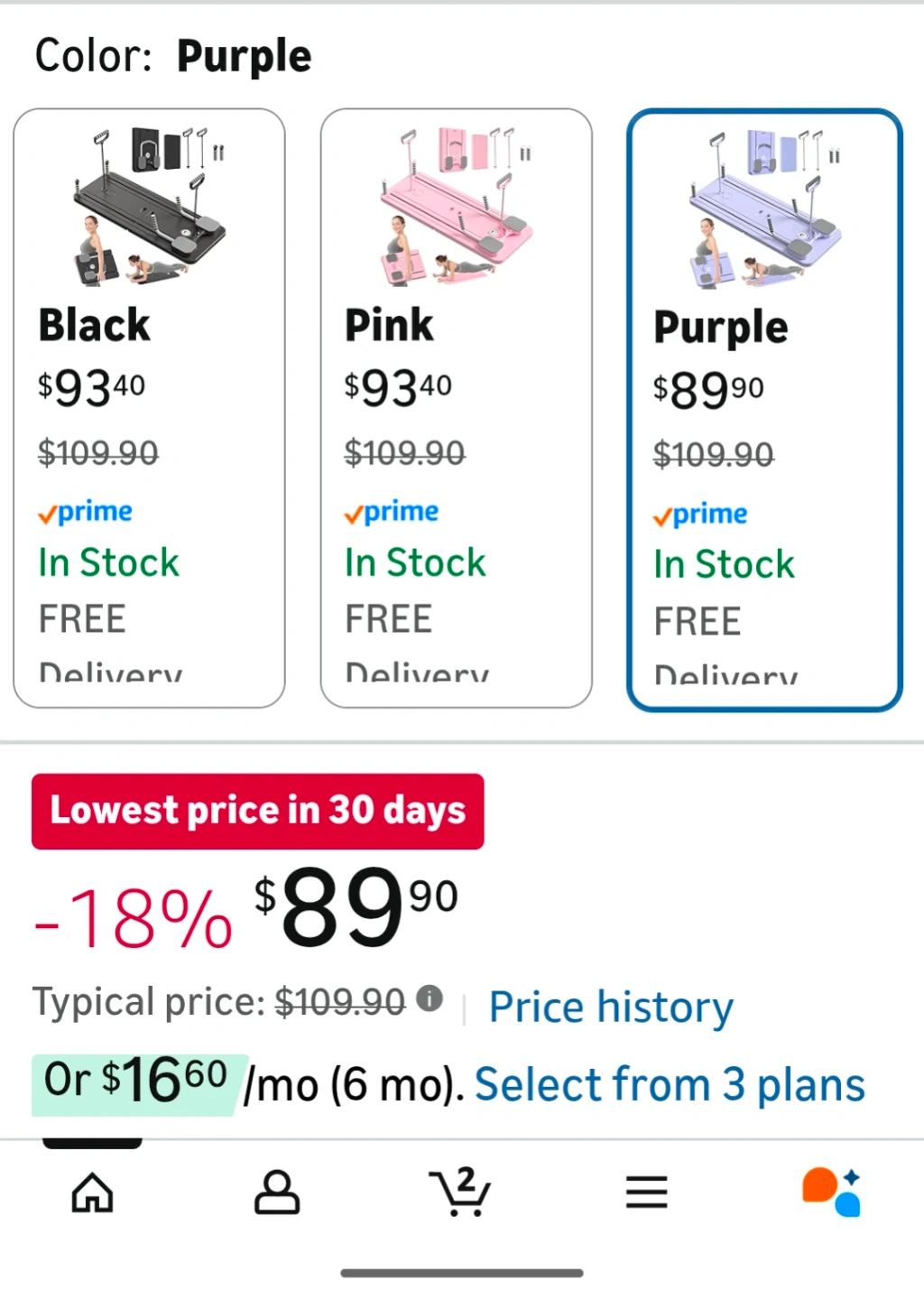Tap the Purple product thumbnail image
This screenshot has width=924, height=1300.
click(765, 209)
